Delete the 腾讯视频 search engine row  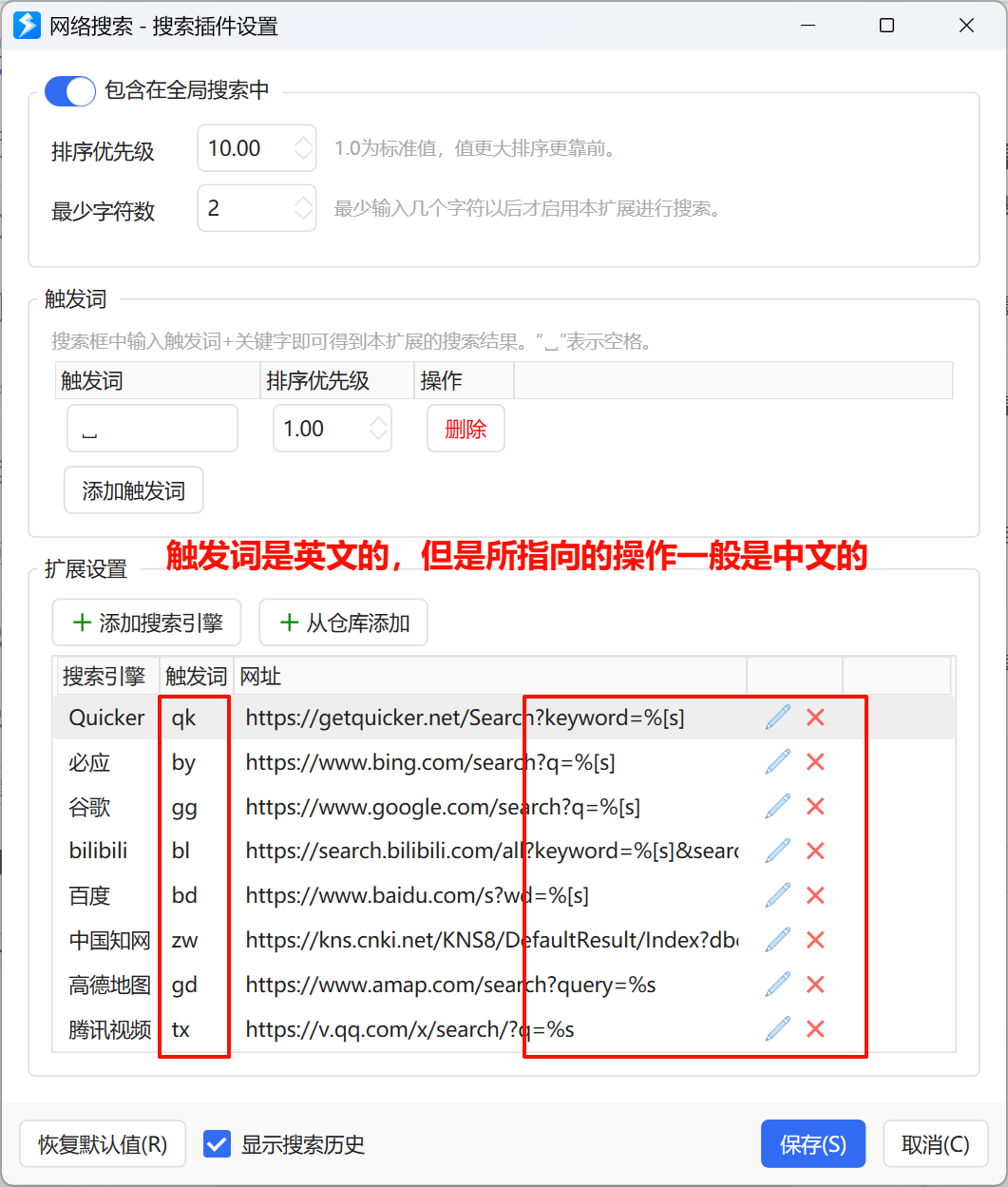click(x=815, y=1028)
